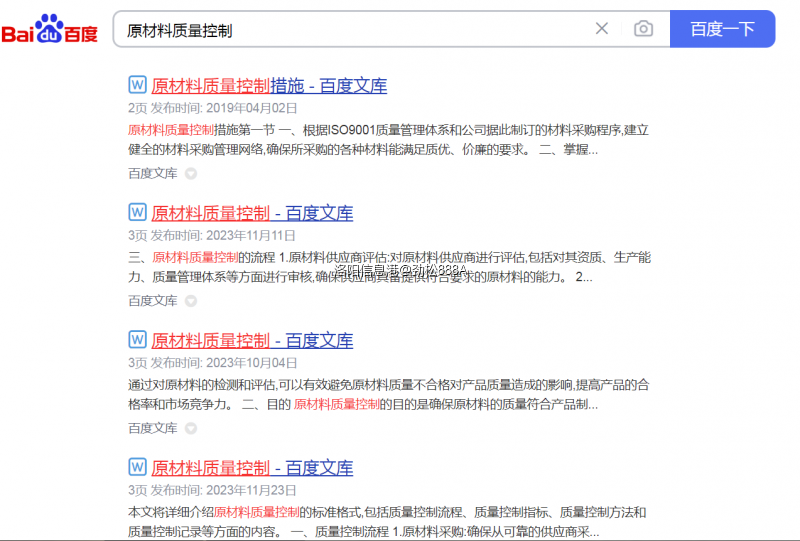Expand the arrow beside 百度文库 under the second result
The height and width of the screenshot is (541, 800).
[x=191, y=301]
